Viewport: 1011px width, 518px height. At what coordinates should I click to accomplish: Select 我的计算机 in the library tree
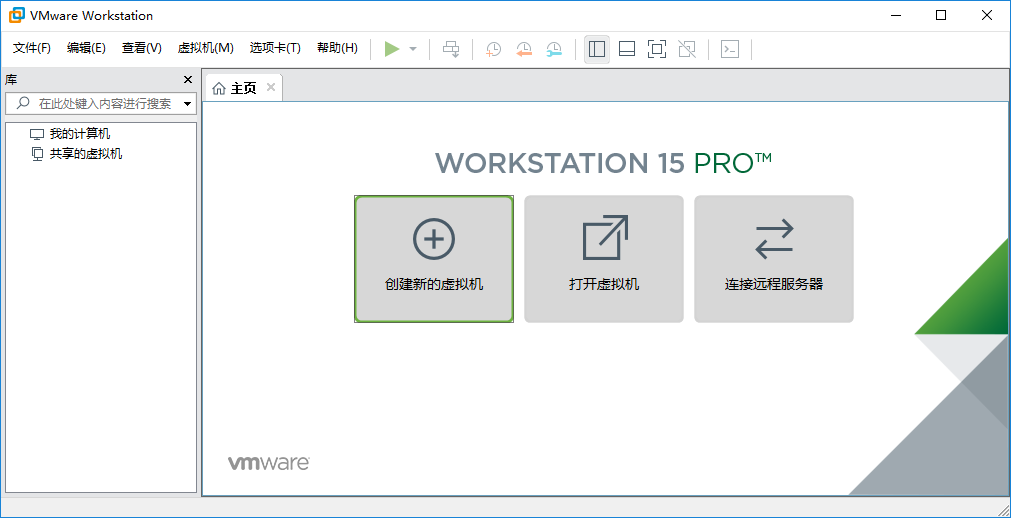pos(70,134)
